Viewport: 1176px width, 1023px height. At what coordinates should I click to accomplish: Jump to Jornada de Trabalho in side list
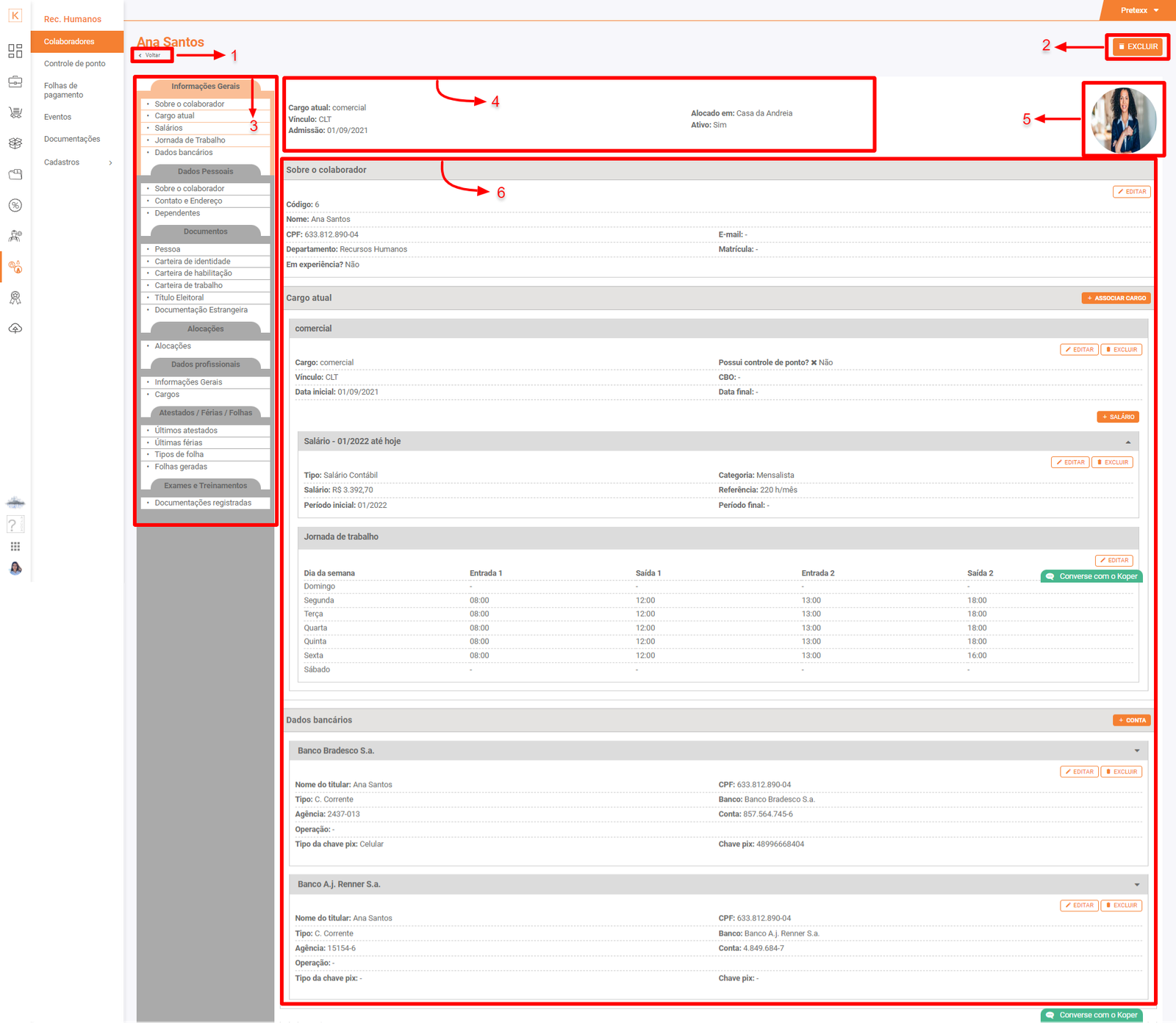click(190, 140)
